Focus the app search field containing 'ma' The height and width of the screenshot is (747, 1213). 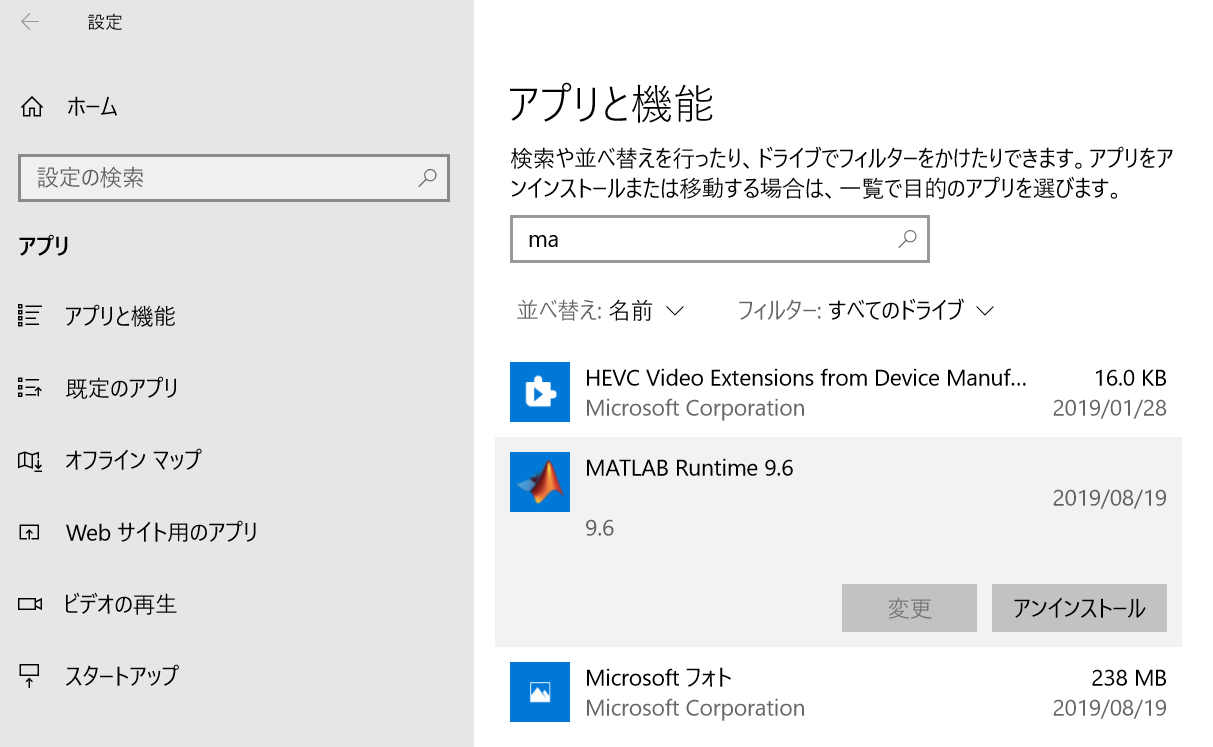[720, 239]
